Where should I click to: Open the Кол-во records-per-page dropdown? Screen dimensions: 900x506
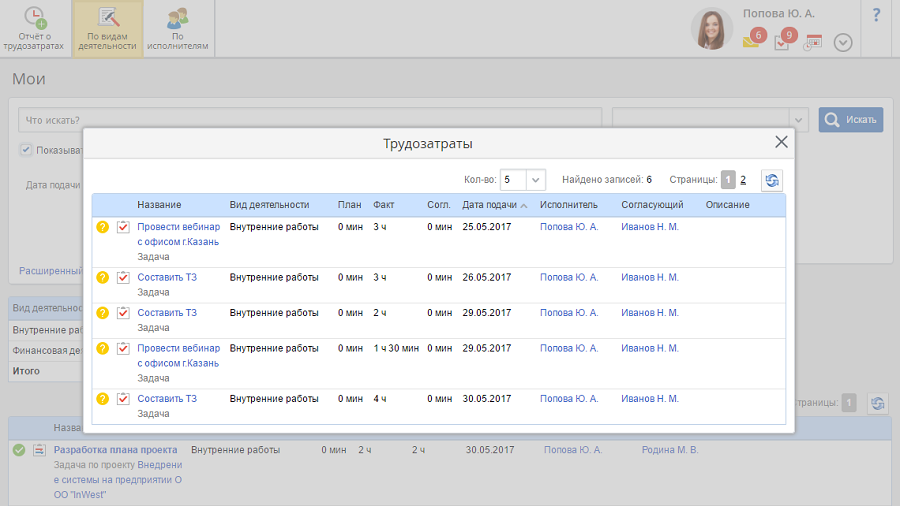click(536, 180)
